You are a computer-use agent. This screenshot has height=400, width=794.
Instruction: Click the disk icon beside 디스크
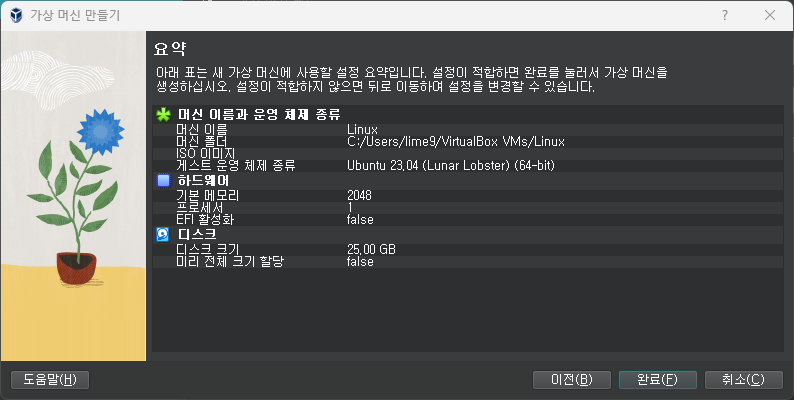tap(163, 234)
